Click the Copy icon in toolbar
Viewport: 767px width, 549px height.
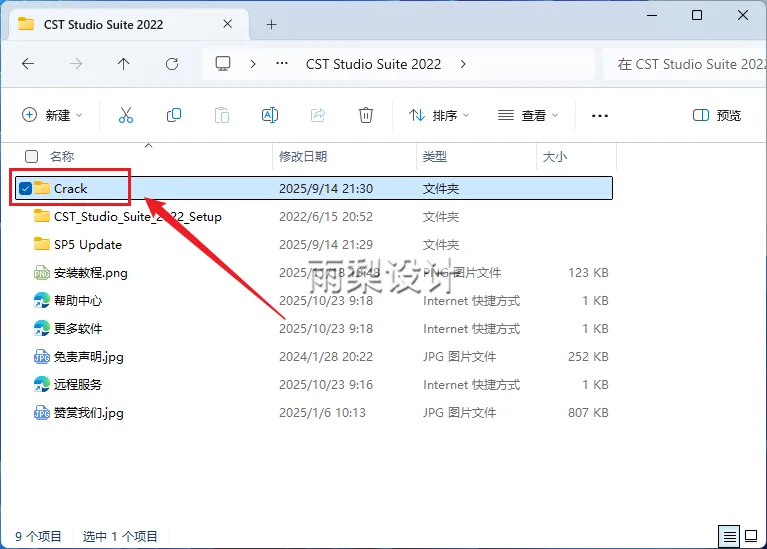(x=174, y=115)
